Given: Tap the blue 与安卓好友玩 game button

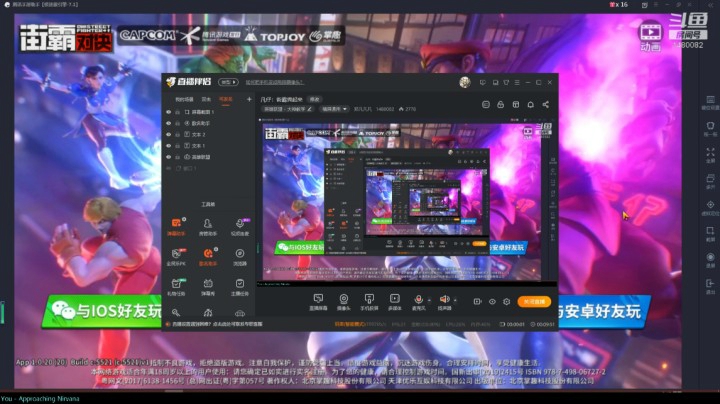Looking at the screenshot, I should coord(605,311).
